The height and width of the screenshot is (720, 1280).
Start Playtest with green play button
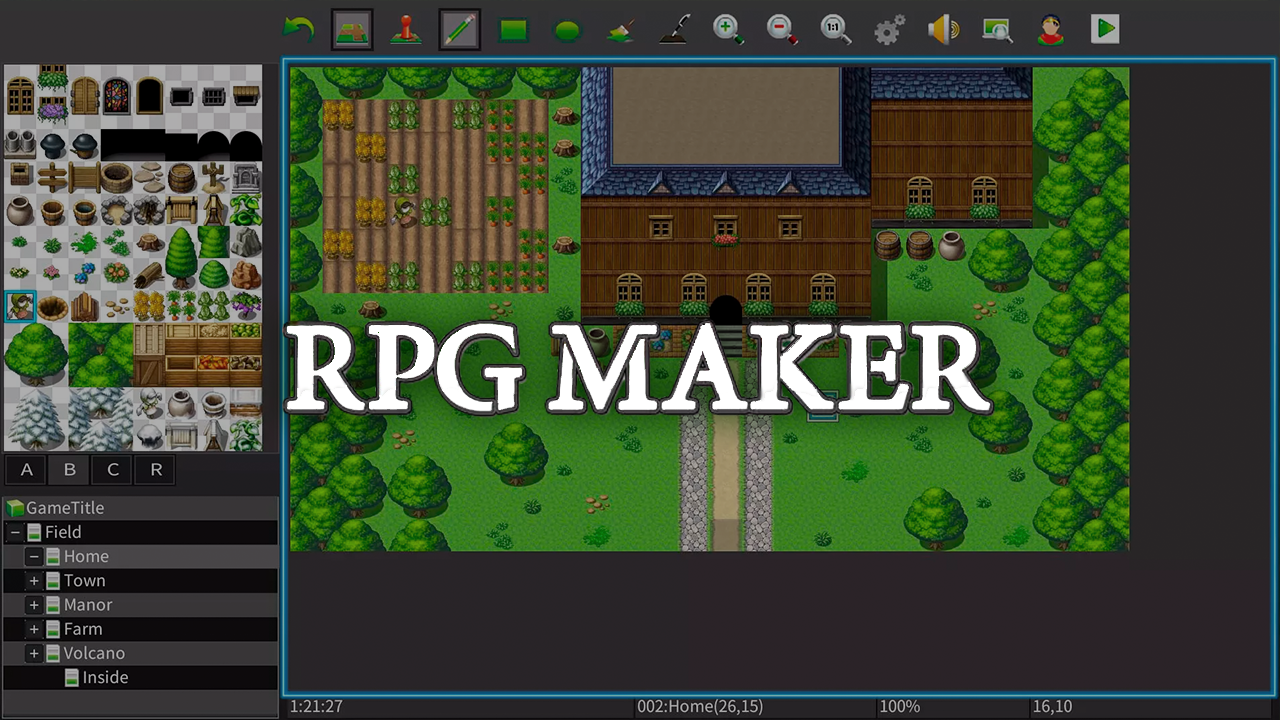click(1105, 29)
